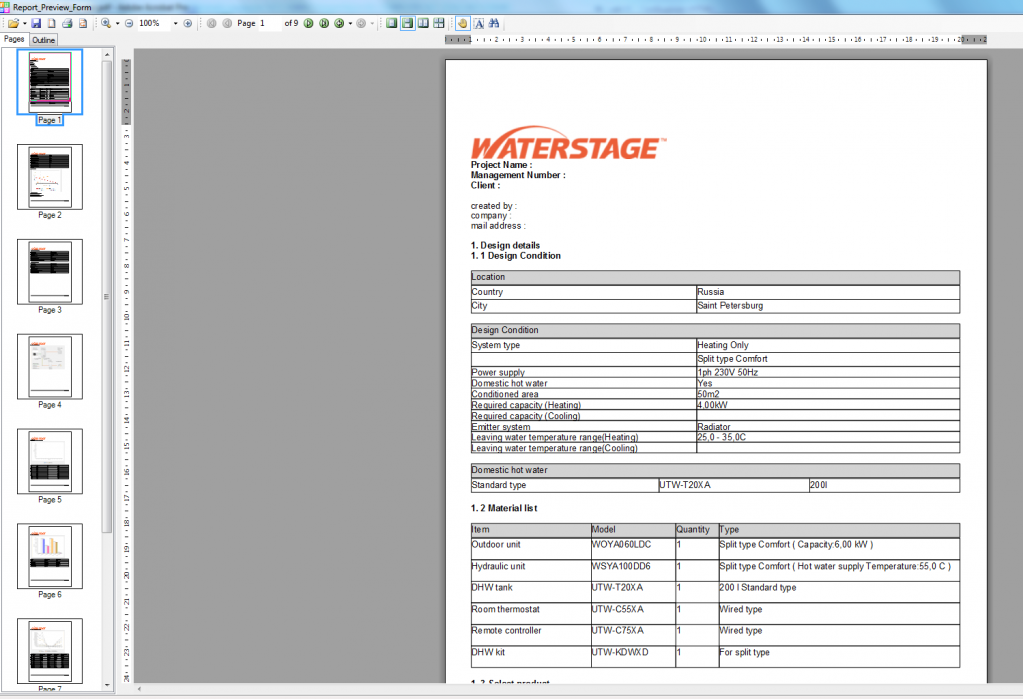Open the zoom percentage dropdown
This screenshot has height=699, width=1023.
(176, 23)
